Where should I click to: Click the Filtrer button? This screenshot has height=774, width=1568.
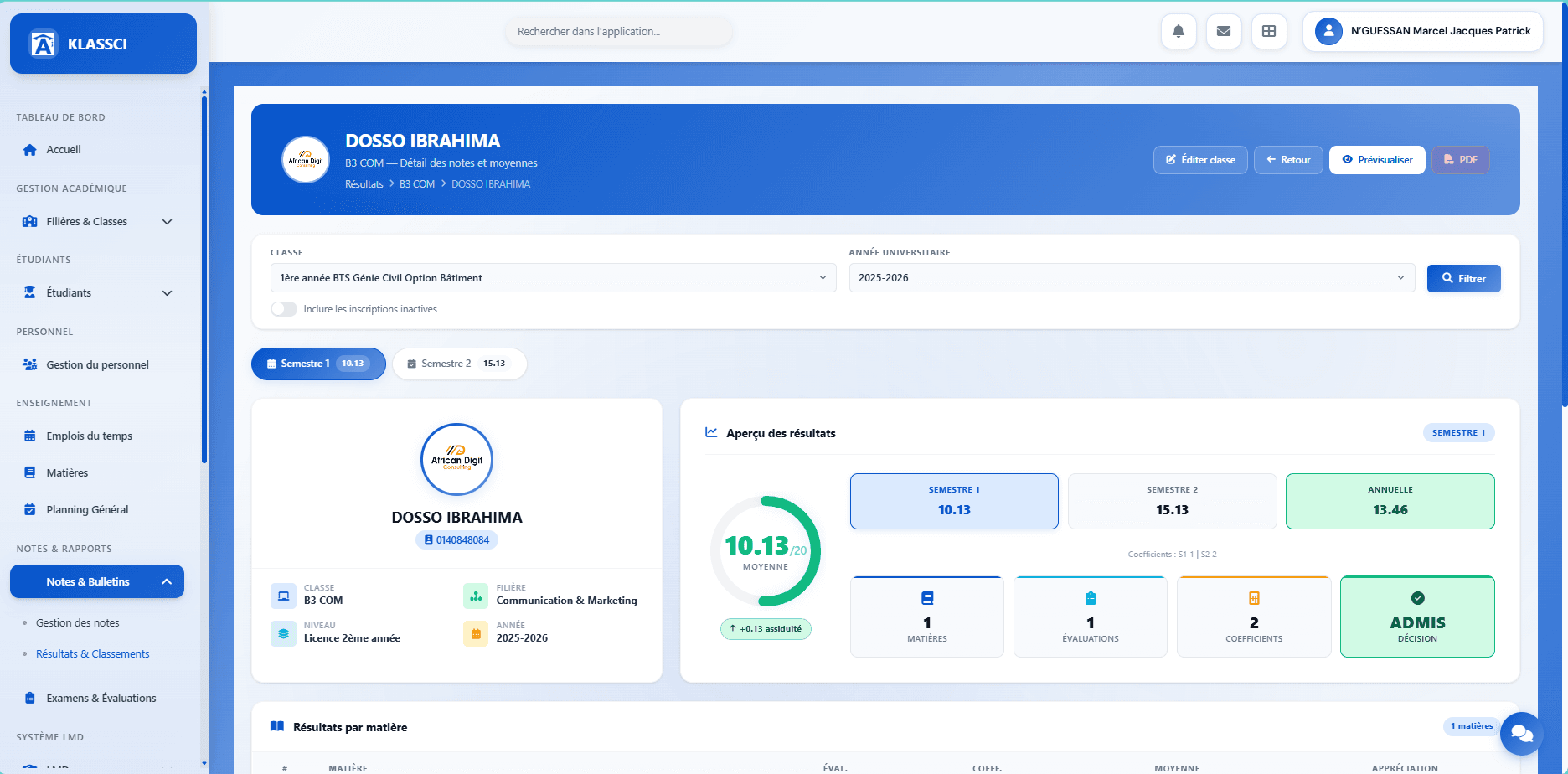tap(1463, 279)
